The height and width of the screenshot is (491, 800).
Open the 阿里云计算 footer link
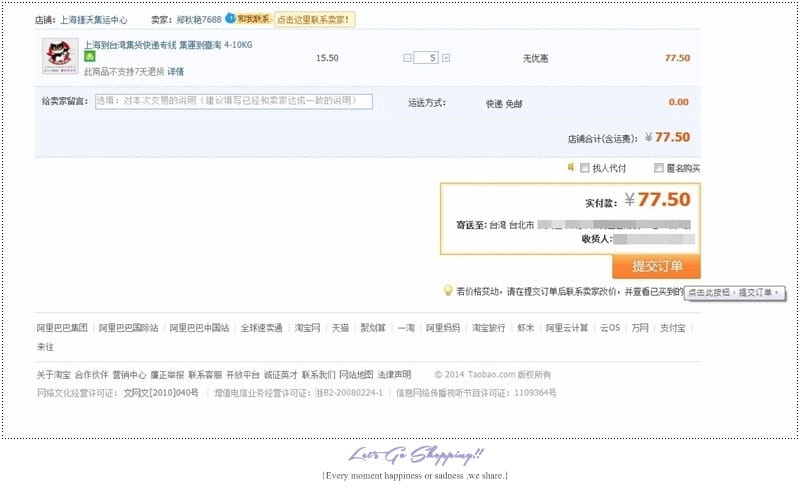(567, 328)
